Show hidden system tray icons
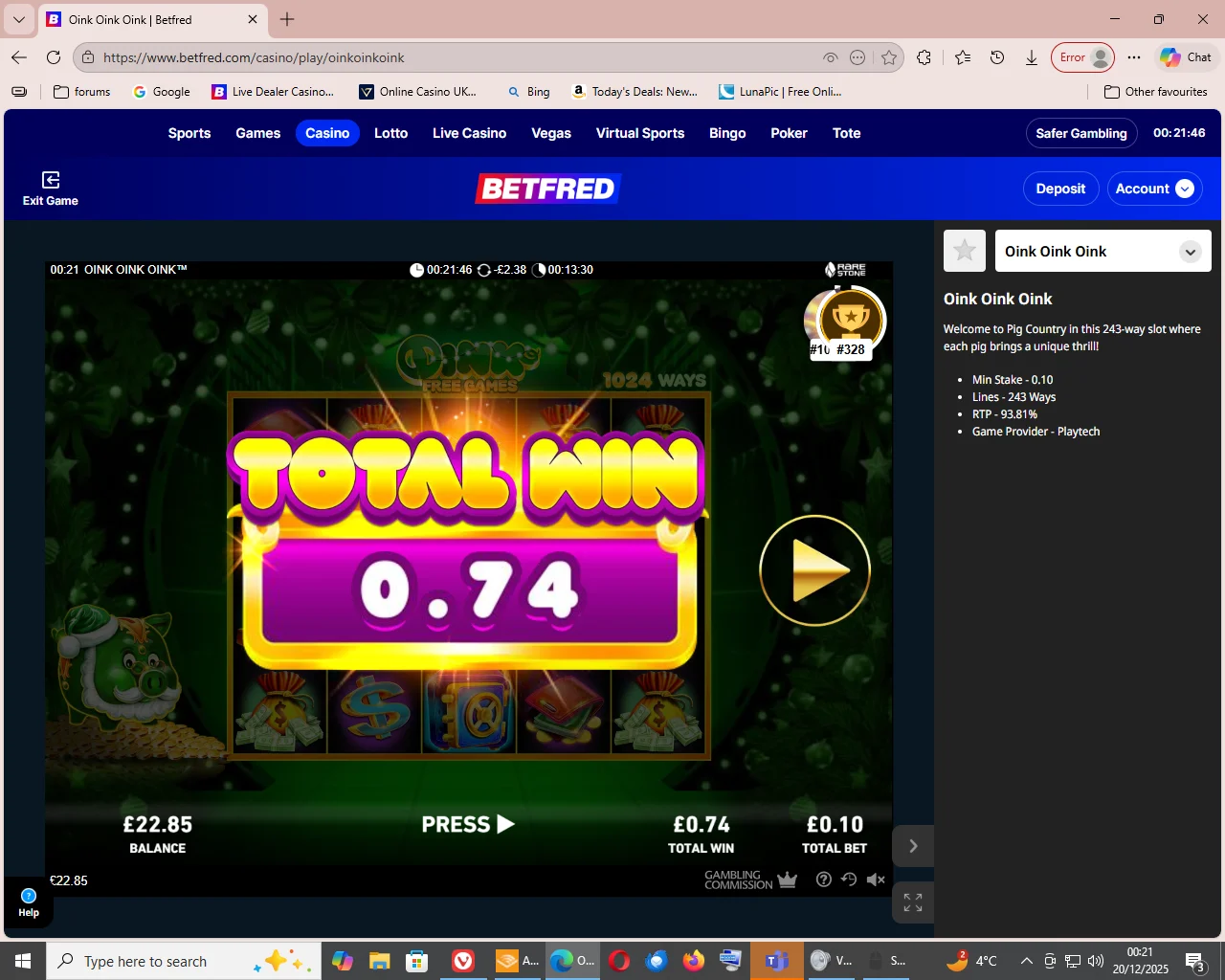Viewport: 1225px width, 980px height. (1027, 961)
